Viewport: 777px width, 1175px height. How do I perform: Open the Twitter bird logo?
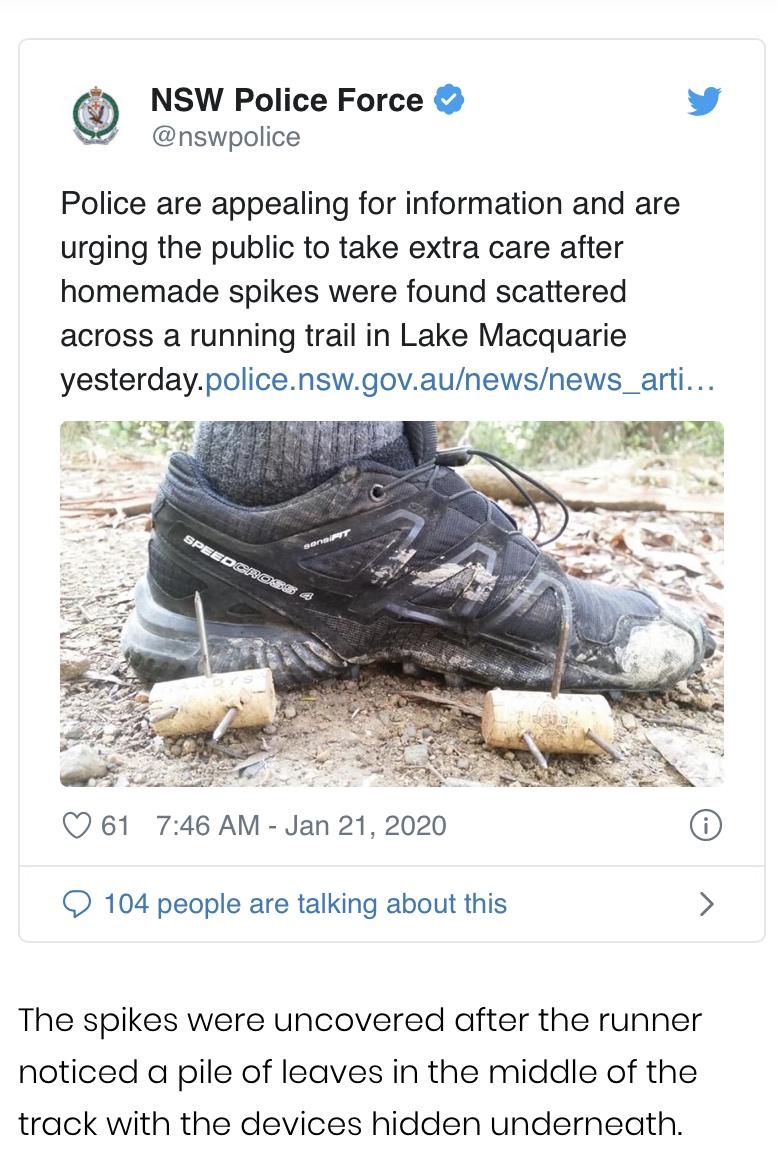tap(704, 101)
